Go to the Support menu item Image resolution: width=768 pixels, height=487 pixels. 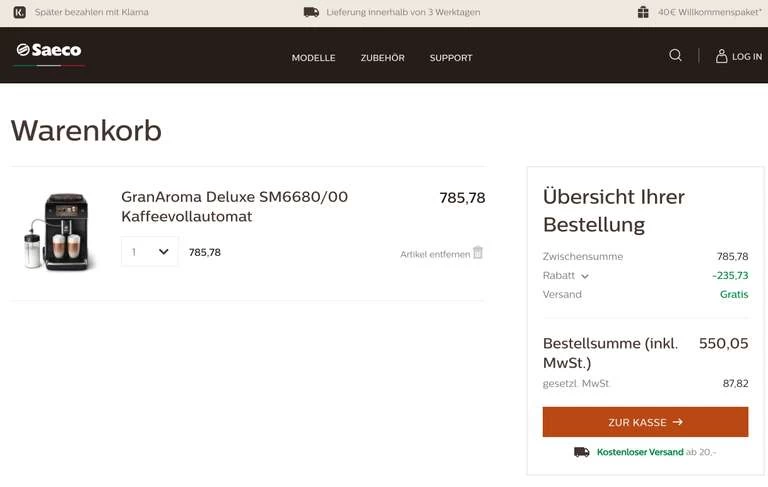pyautogui.click(x=451, y=58)
